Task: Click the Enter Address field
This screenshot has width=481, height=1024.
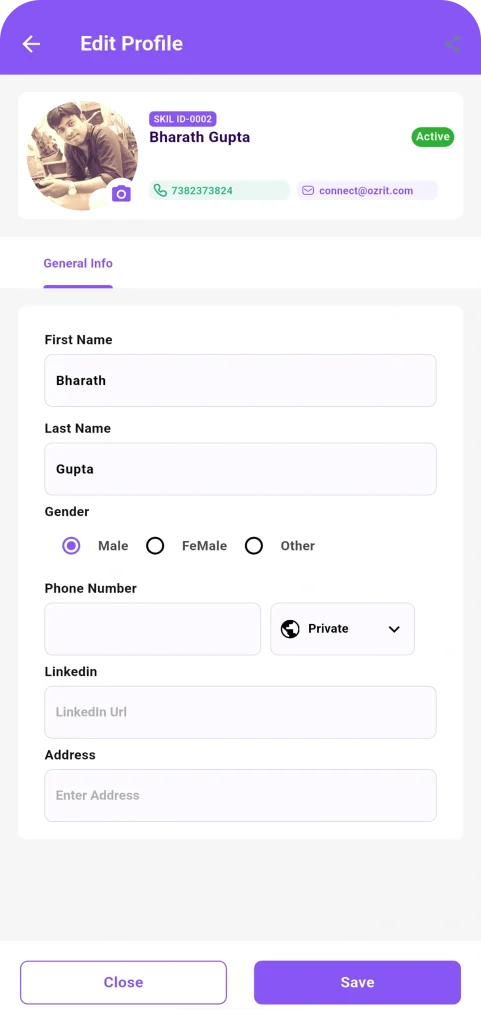Action: click(240, 795)
